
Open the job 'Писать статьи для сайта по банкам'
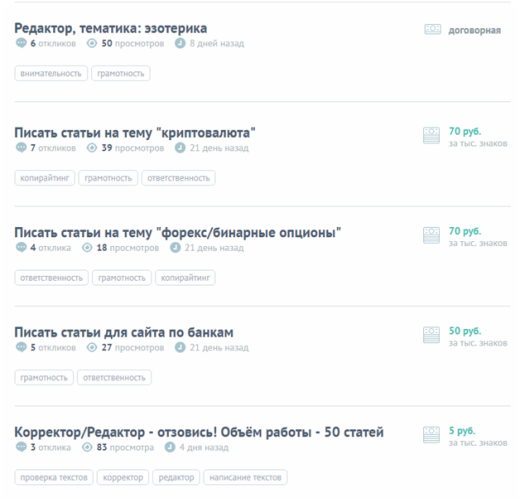tap(124, 333)
